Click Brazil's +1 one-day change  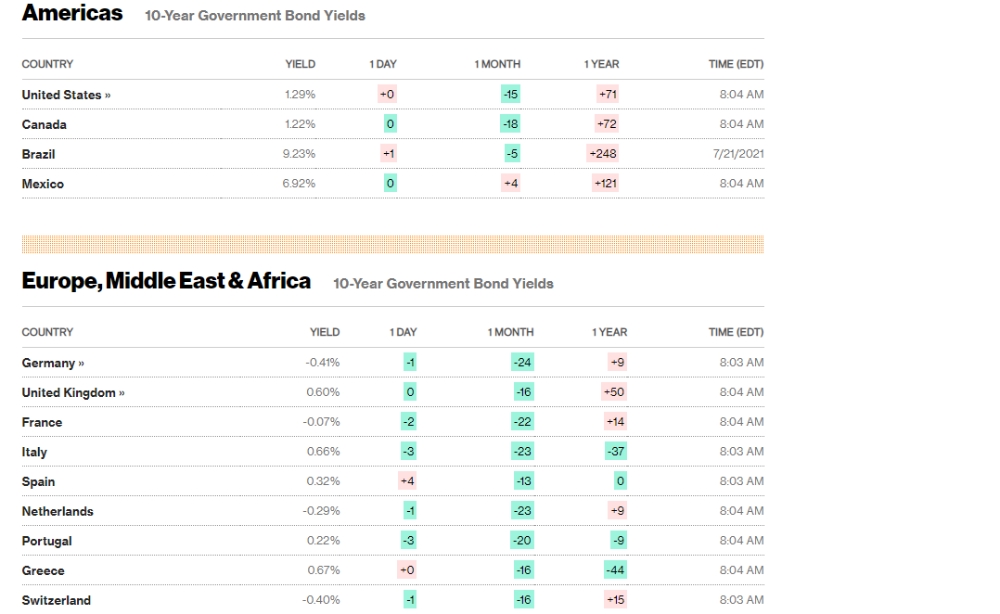pos(388,154)
